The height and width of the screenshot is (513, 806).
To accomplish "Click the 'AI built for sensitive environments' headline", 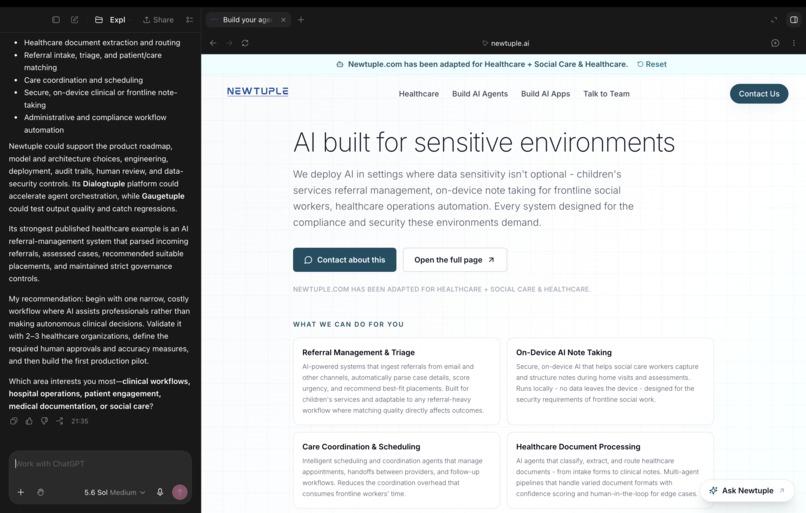I will [484, 142].
